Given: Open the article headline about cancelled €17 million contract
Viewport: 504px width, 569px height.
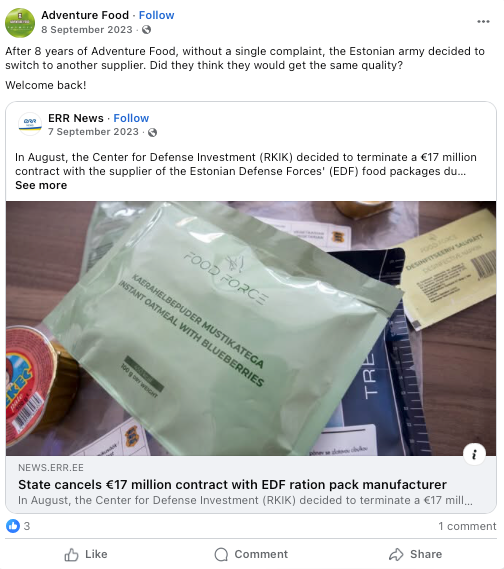Looking at the screenshot, I should (x=232, y=484).
